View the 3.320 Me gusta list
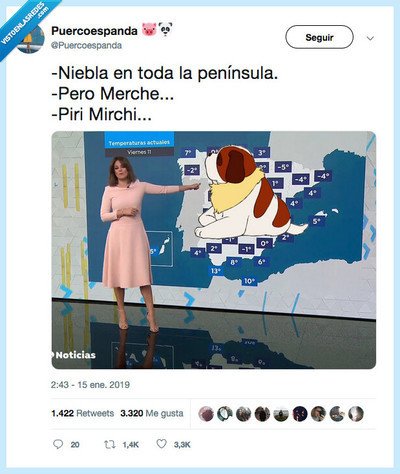This screenshot has height=474, width=400. tap(152, 413)
